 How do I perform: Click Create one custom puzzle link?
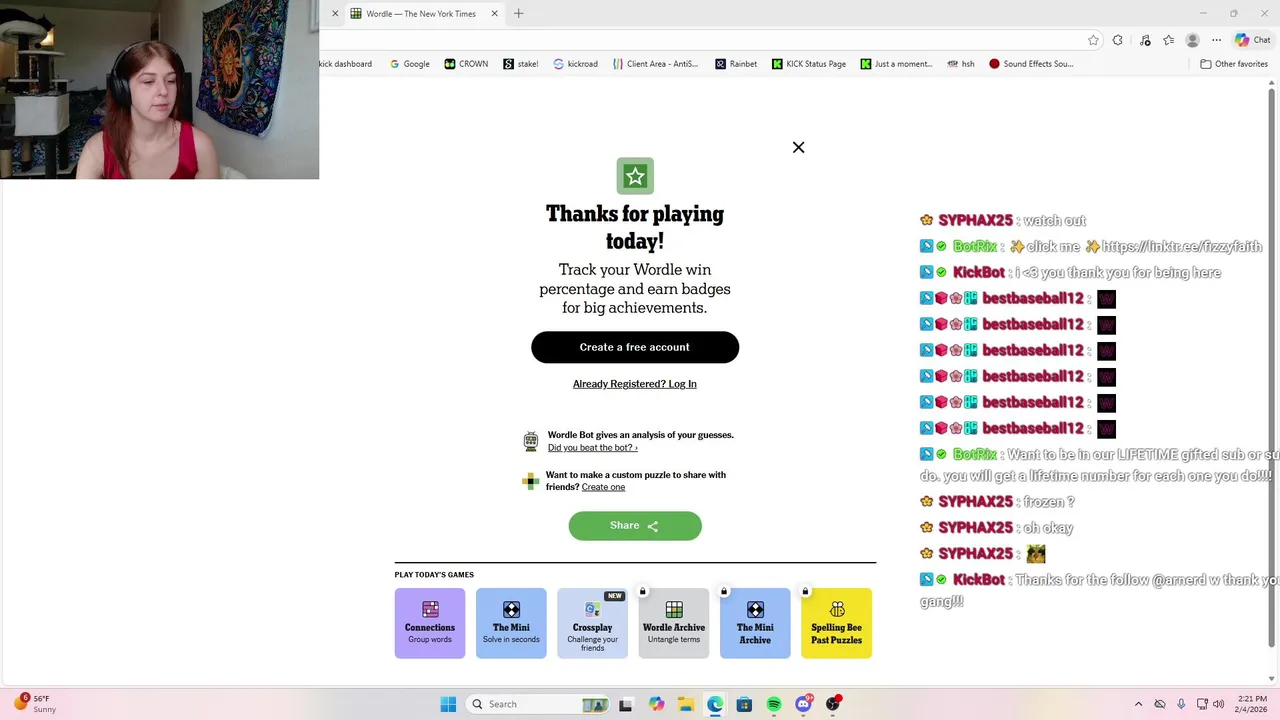coord(603,487)
